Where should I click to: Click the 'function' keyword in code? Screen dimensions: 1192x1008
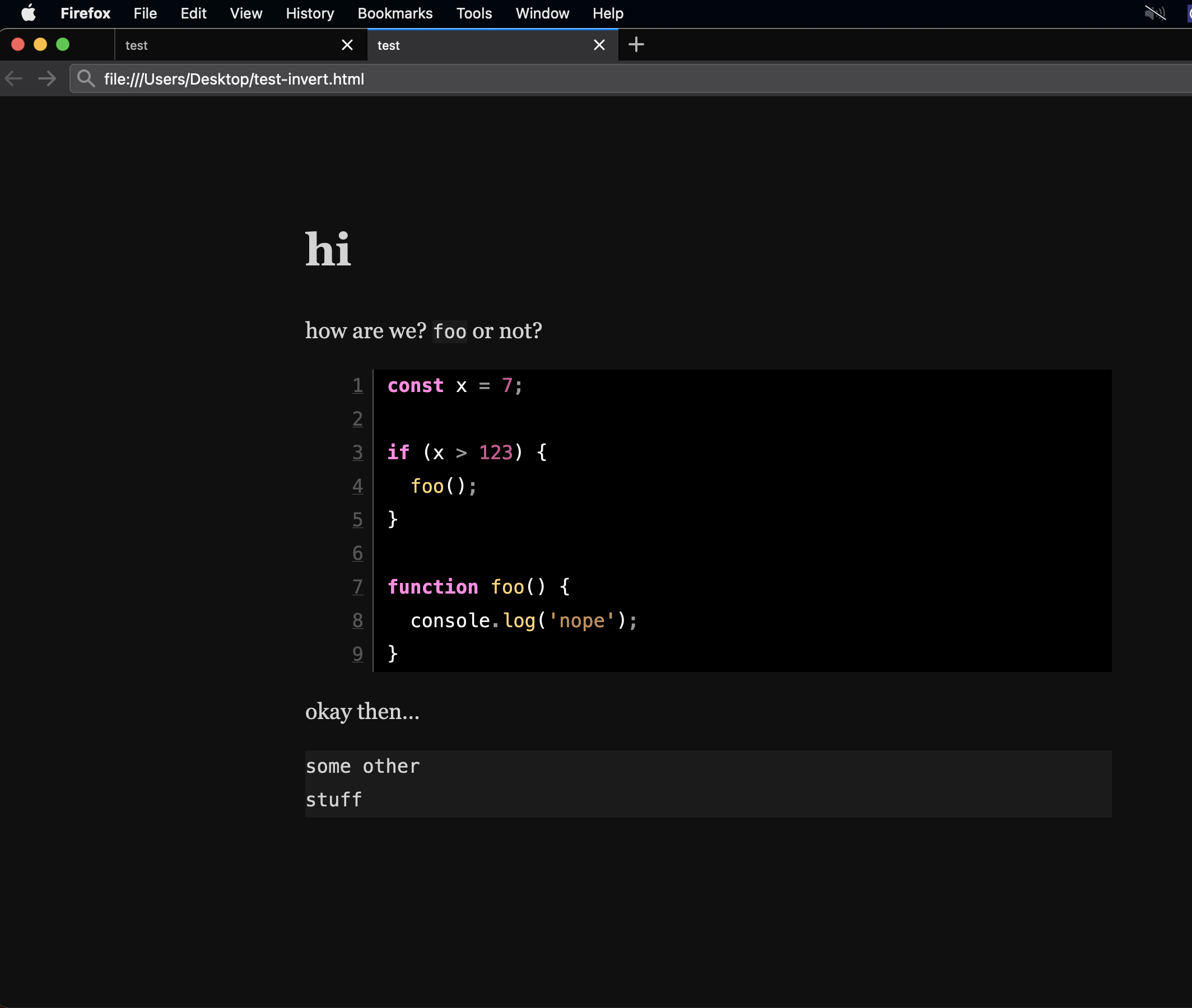(x=433, y=587)
